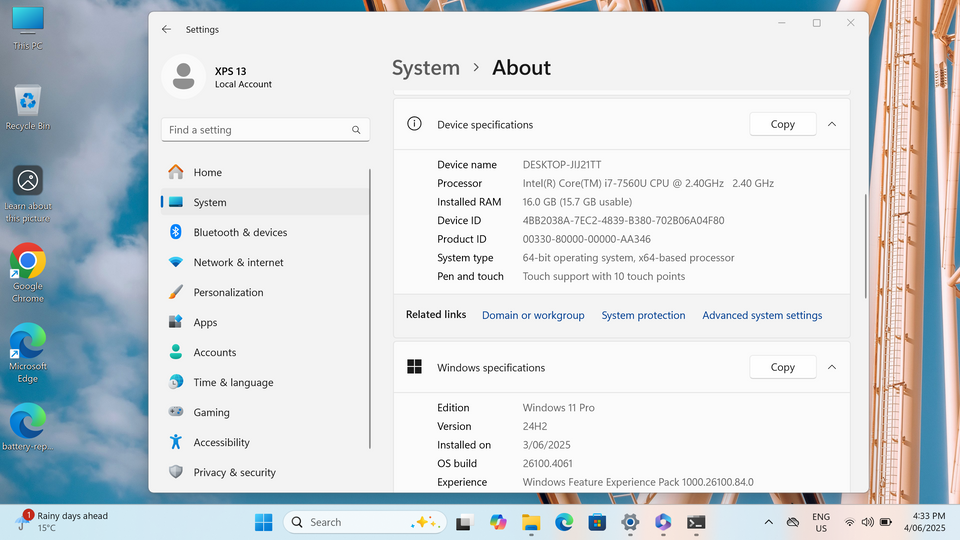Screen dimensions: 960x540
Task: Select the battery-rep desktop file
Action: point(28,427)
